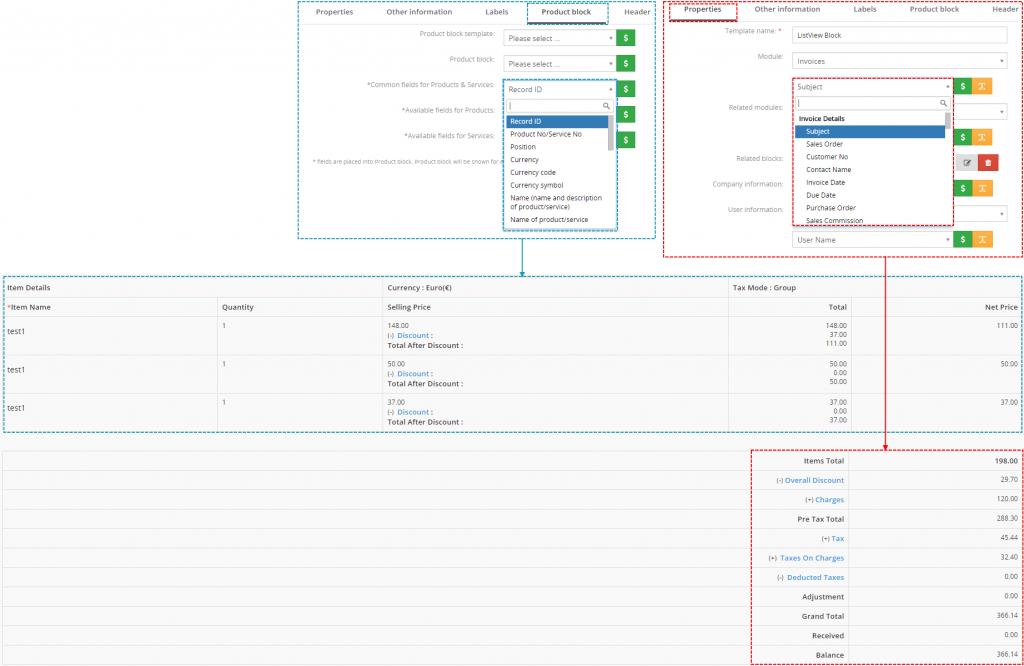Click orange label button next to User Name

[983, 240]
